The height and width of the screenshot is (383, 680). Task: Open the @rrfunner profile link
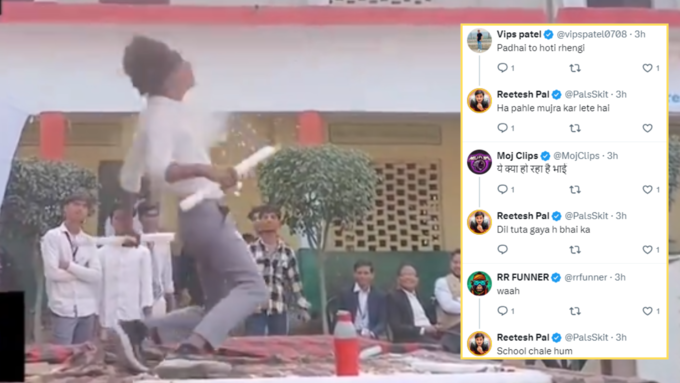pyautogui.click(x=585, y=277)
